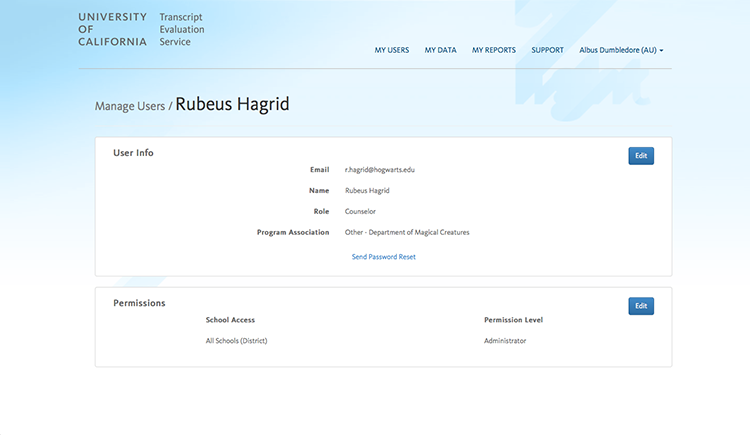750x435 pixels.
Task: Edit the Permissions section
Action: 640,306
